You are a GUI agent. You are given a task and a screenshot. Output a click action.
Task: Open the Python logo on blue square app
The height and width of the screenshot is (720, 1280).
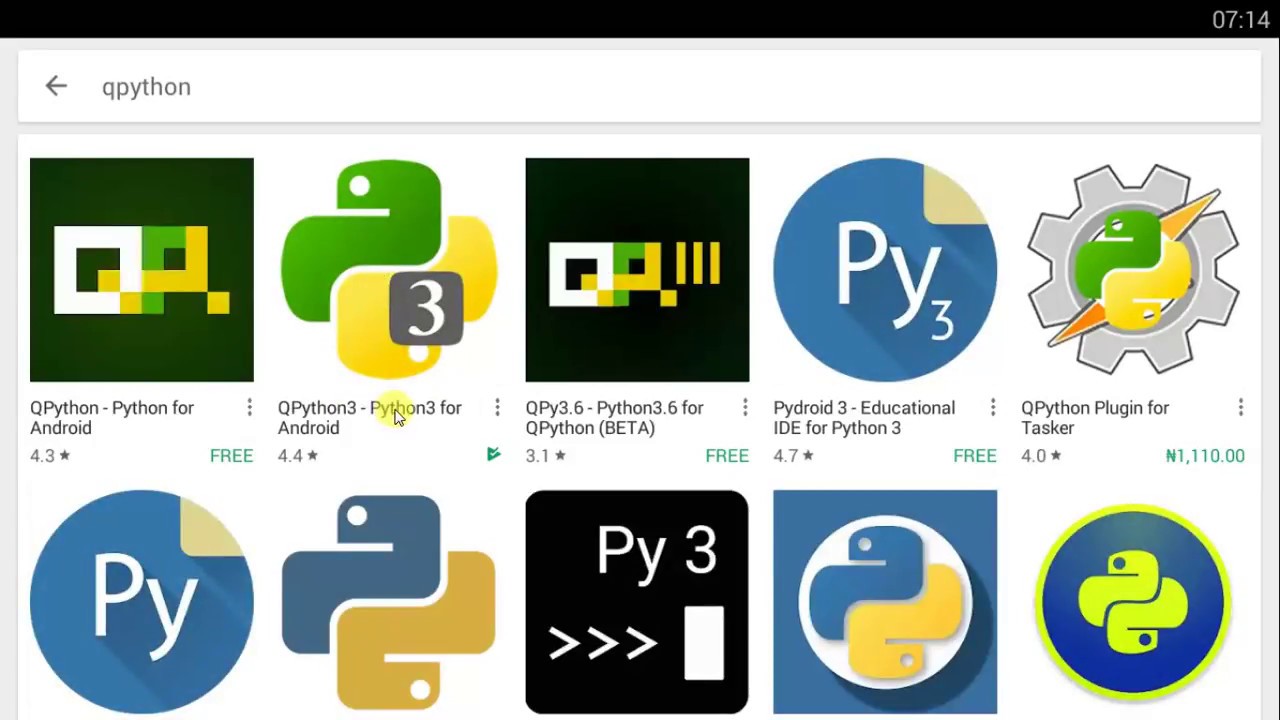885,602
